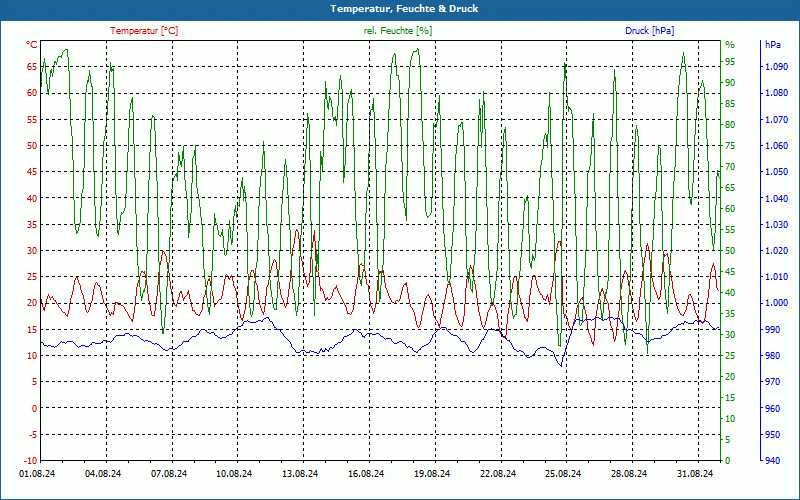Click the date label "04.08.24"

tap(103, 474)
